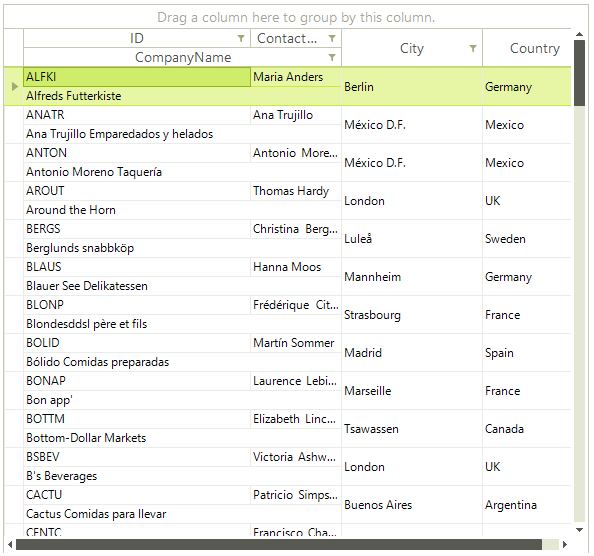This screenshot has width=594, height=556.
Task: Select the Victoria Ashw... cell
Action: click(296, 457)
